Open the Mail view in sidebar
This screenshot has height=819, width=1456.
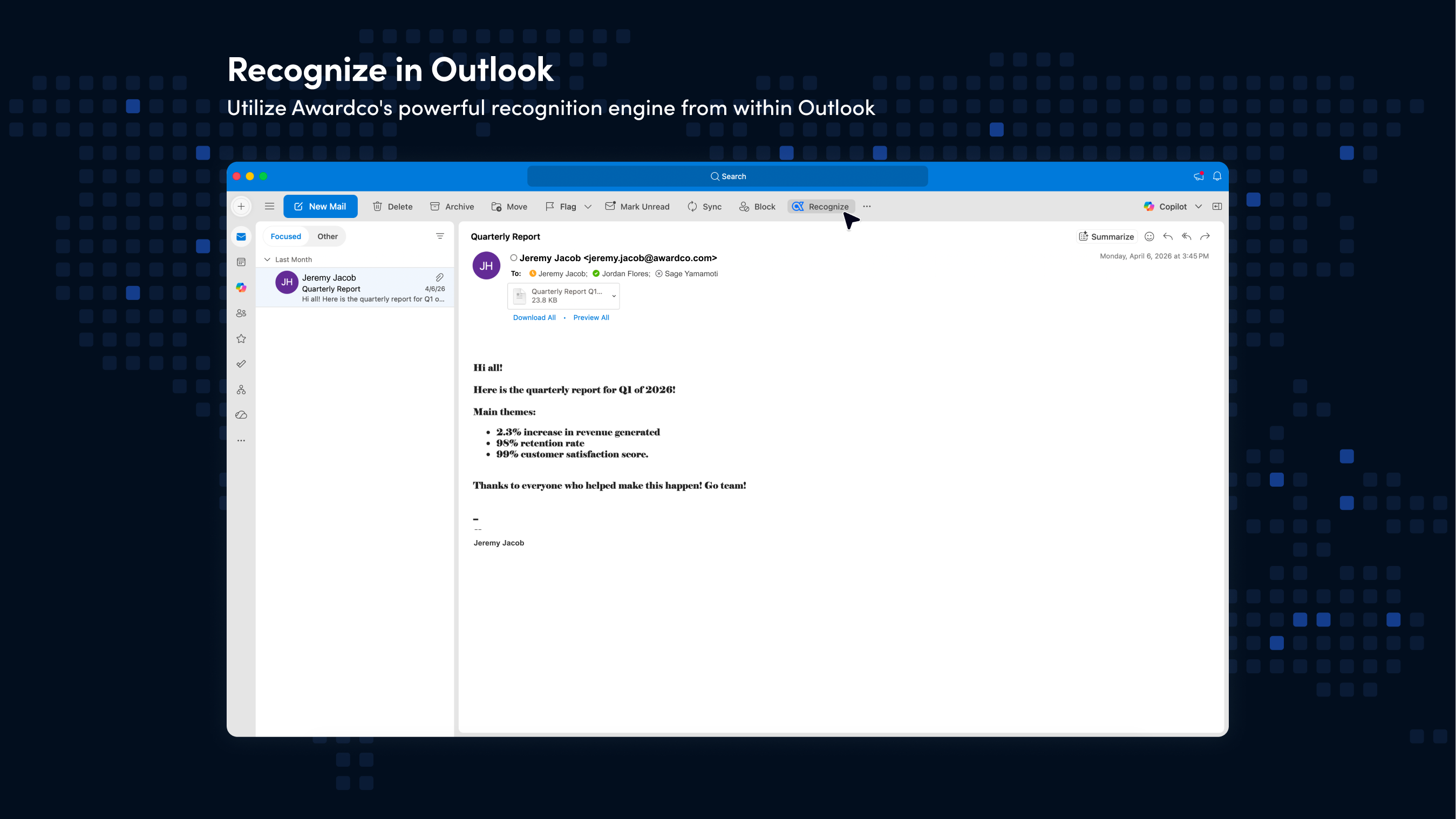pos(241,236)
